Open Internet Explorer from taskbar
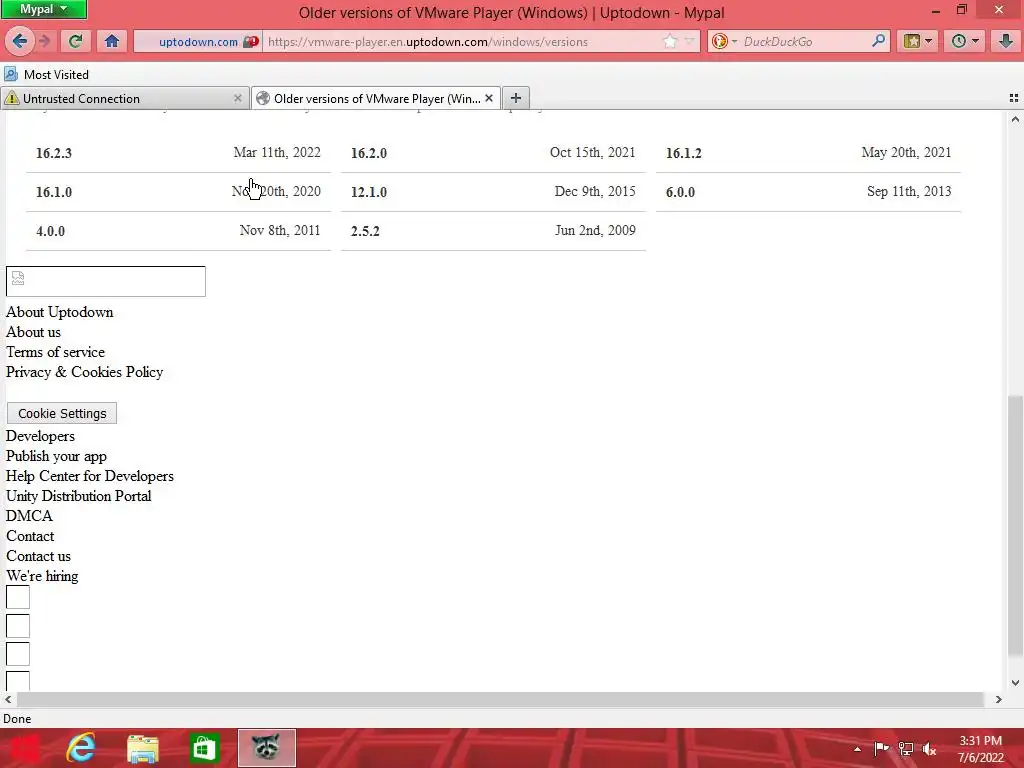This screenshot has height=768, width=1024. (81, 748)
